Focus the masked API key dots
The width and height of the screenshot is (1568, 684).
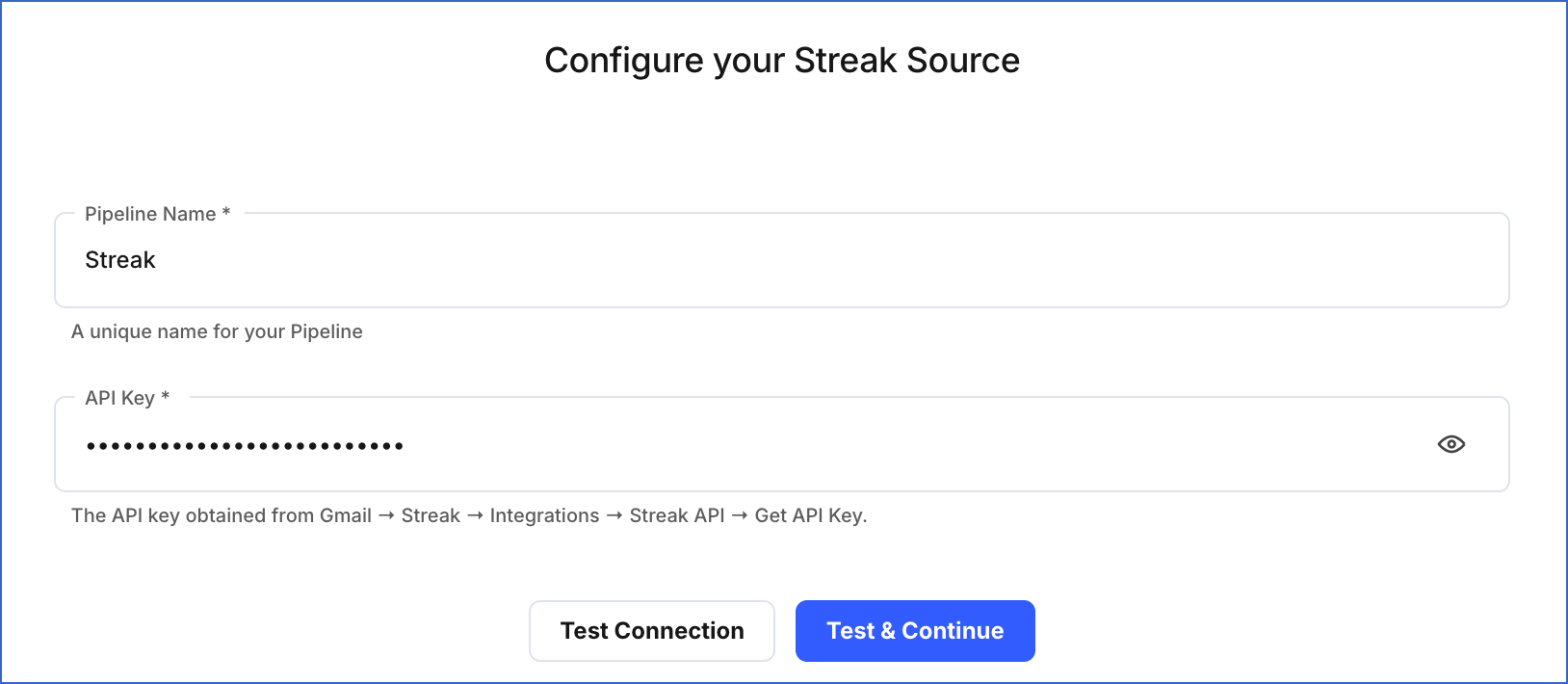tap(246, 444)
